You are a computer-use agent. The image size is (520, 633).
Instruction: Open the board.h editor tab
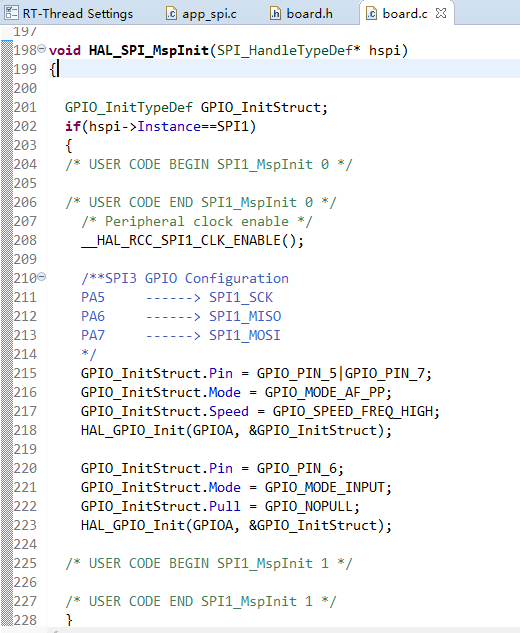pyautogui.click(x=302, y=13)
